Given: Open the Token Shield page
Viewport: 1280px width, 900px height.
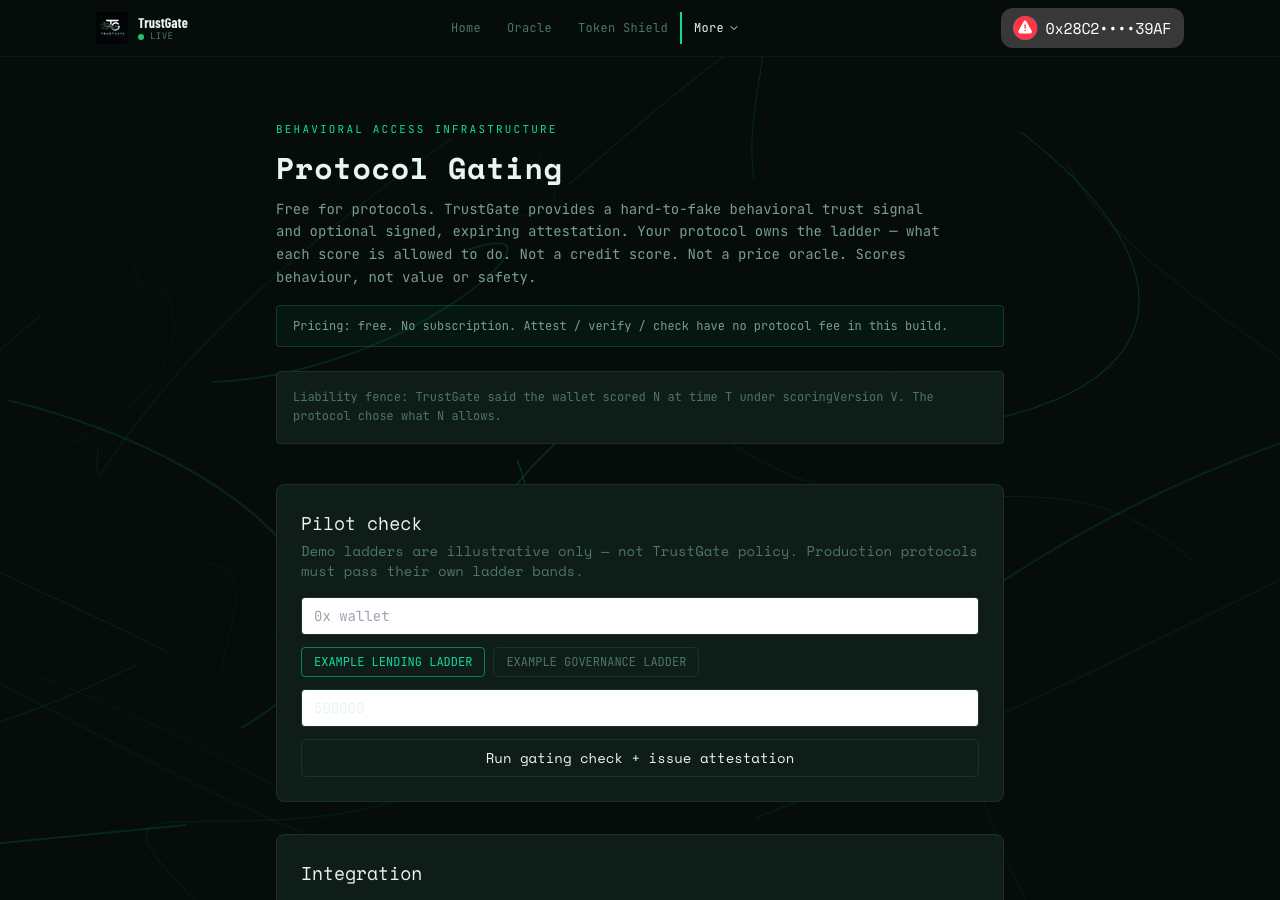Looking at the screenshot, I should tap(623, 28).
